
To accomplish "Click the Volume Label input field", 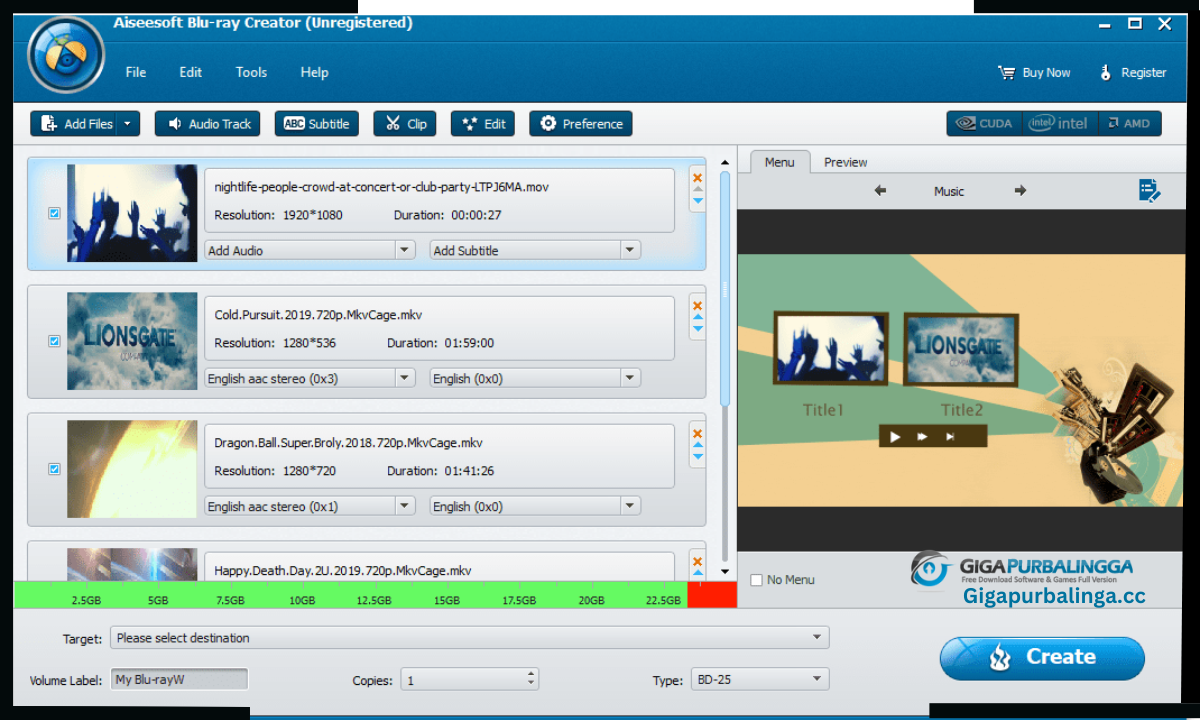I will pyautogui.click(x=179, y=680).
